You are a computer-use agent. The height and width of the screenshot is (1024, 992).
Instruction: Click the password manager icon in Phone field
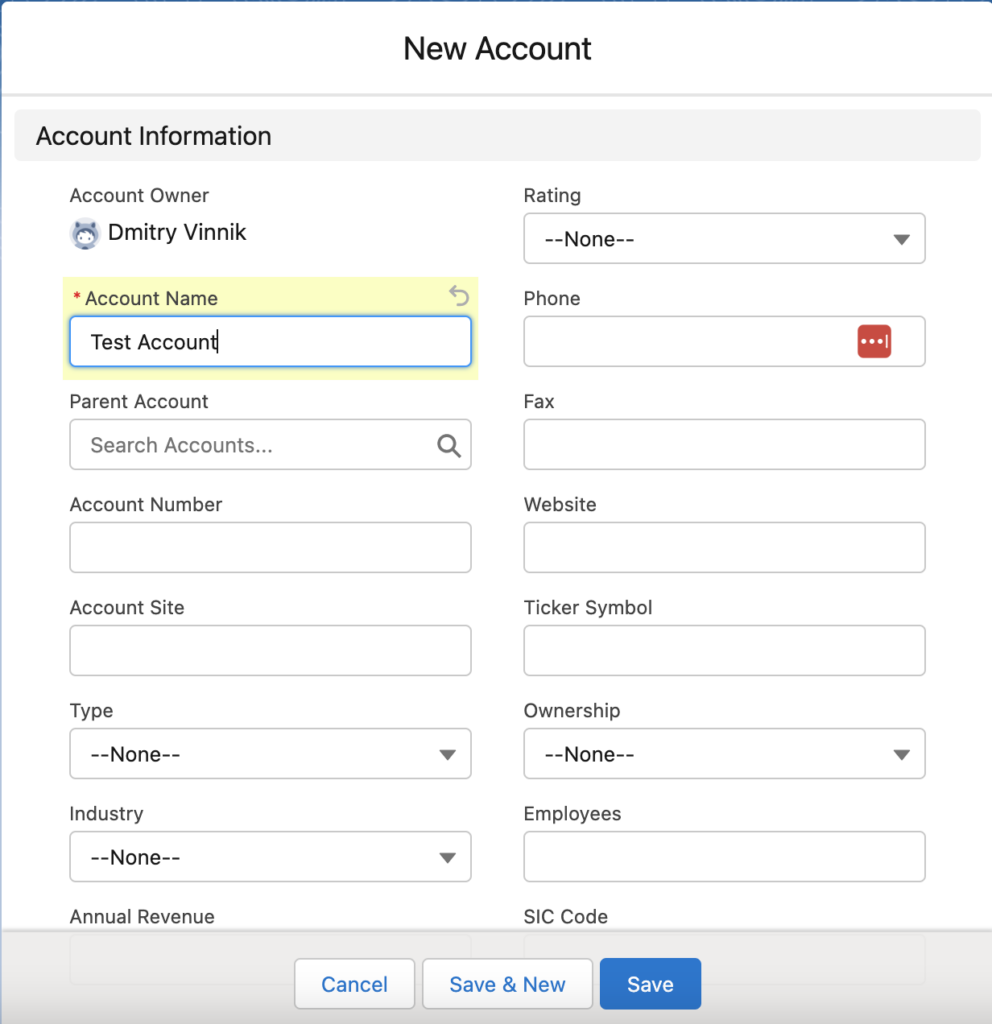tap(873, 341)
